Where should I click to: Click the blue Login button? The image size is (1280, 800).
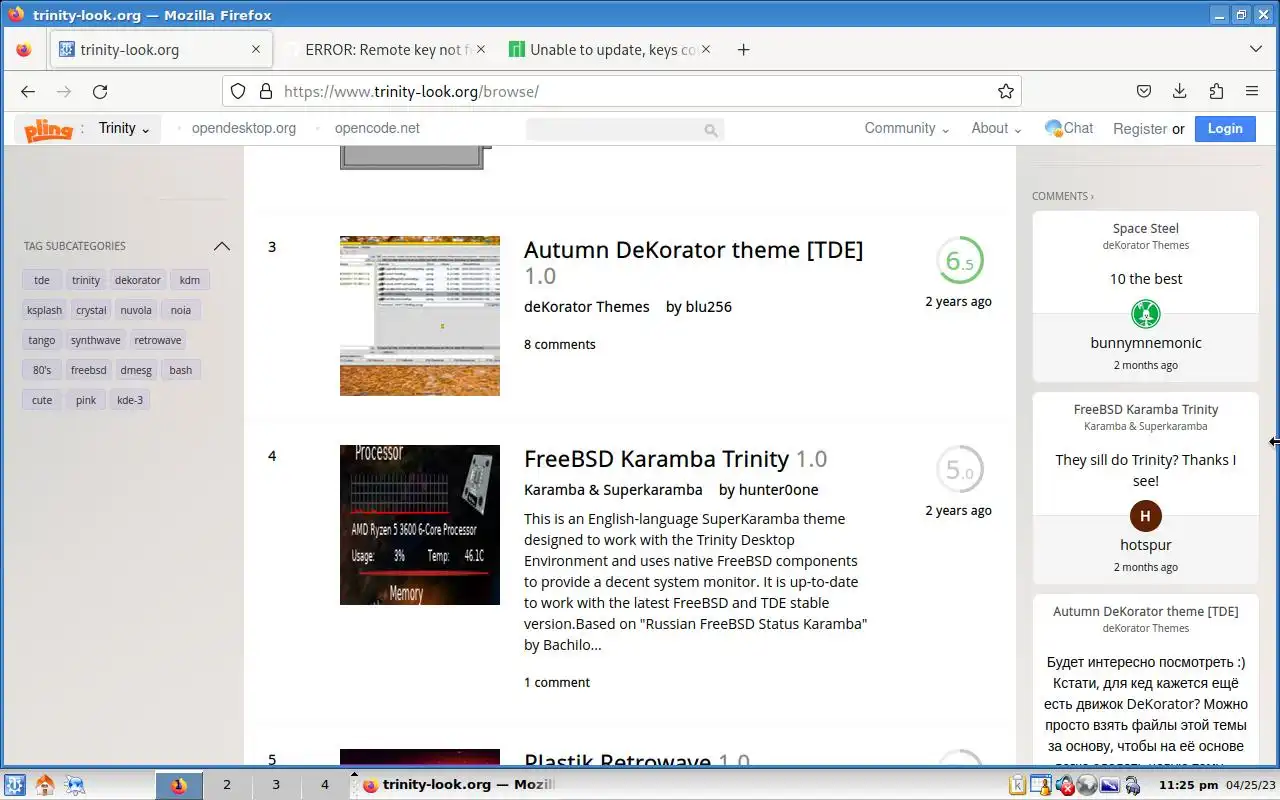coord(1225,128)
